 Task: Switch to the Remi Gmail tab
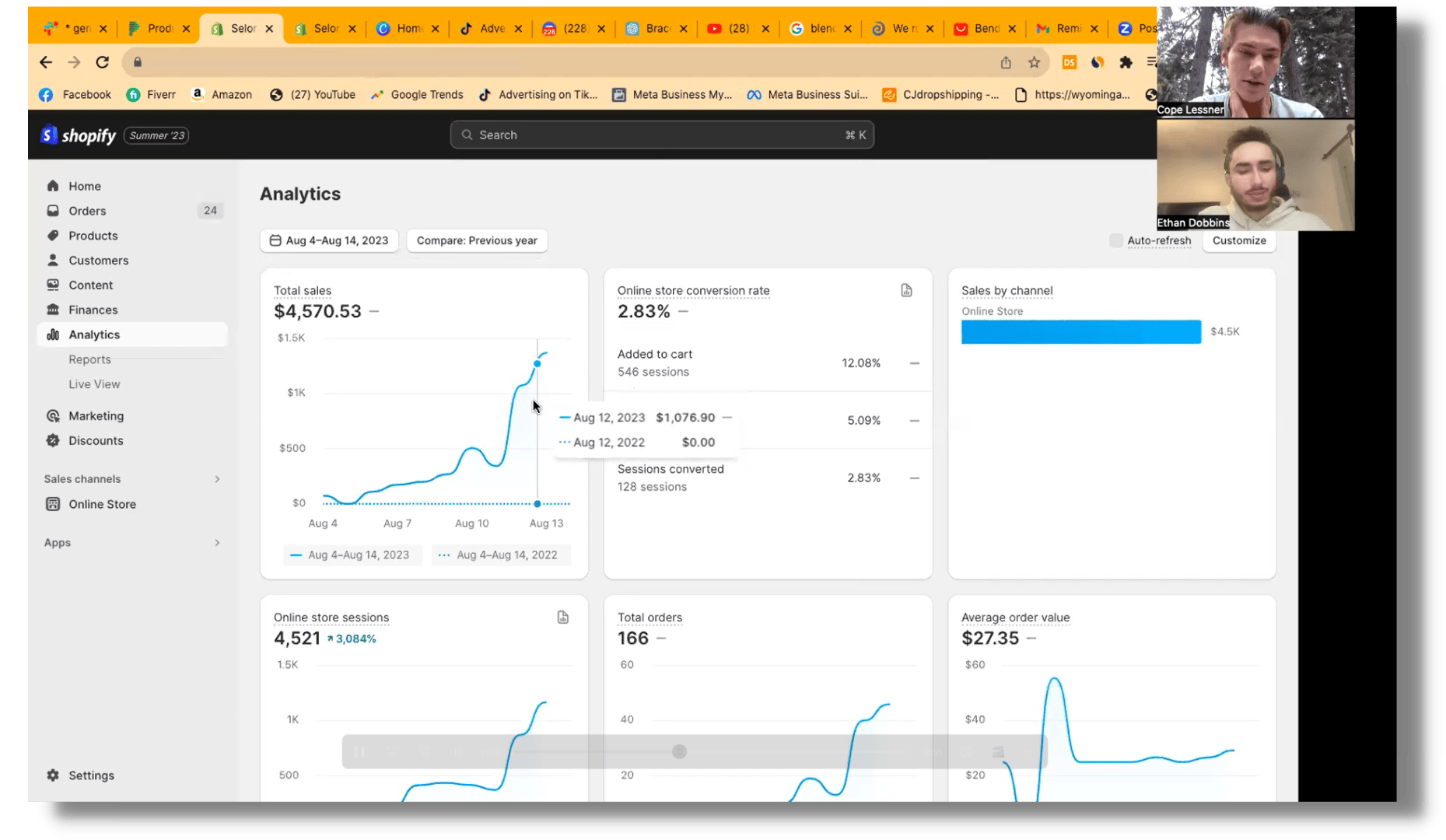[1068, 29]
